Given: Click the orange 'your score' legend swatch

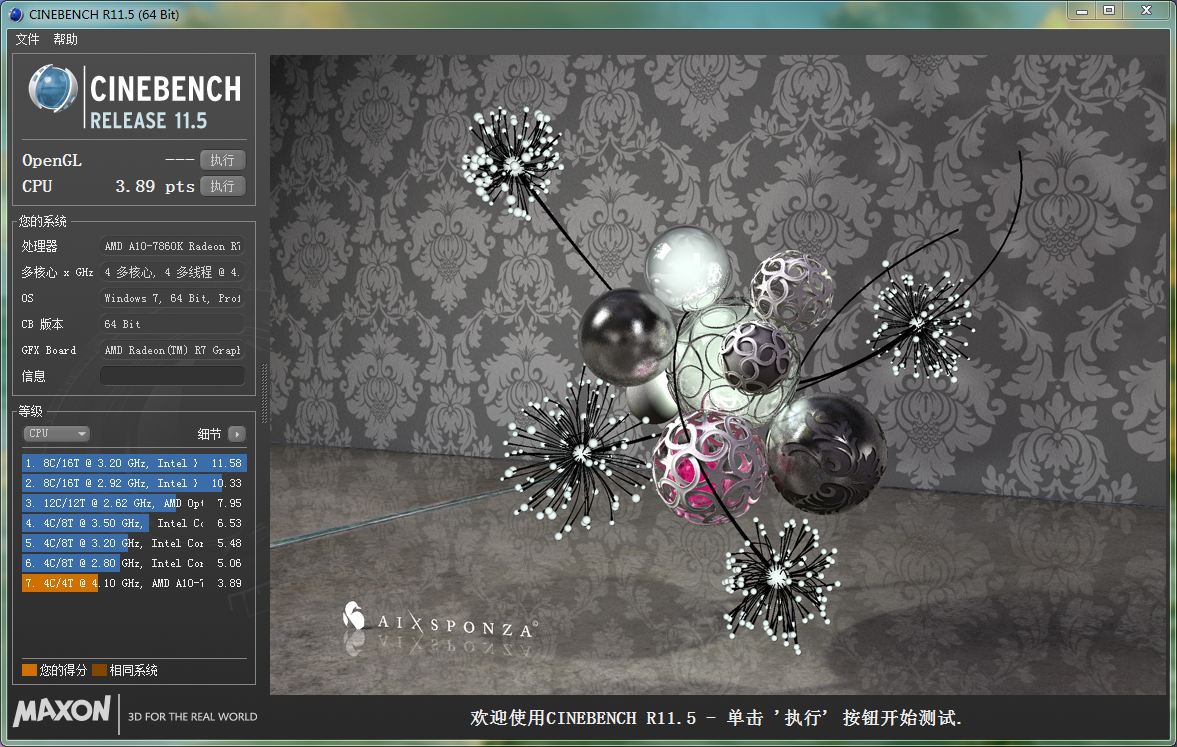Looking at the screenshot, I should (29, 670).
